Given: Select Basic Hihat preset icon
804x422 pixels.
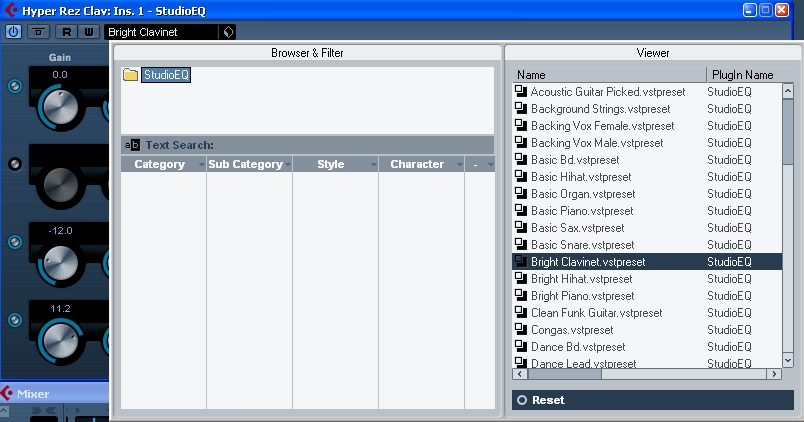Looking at the screenshot, I should 521,176.
